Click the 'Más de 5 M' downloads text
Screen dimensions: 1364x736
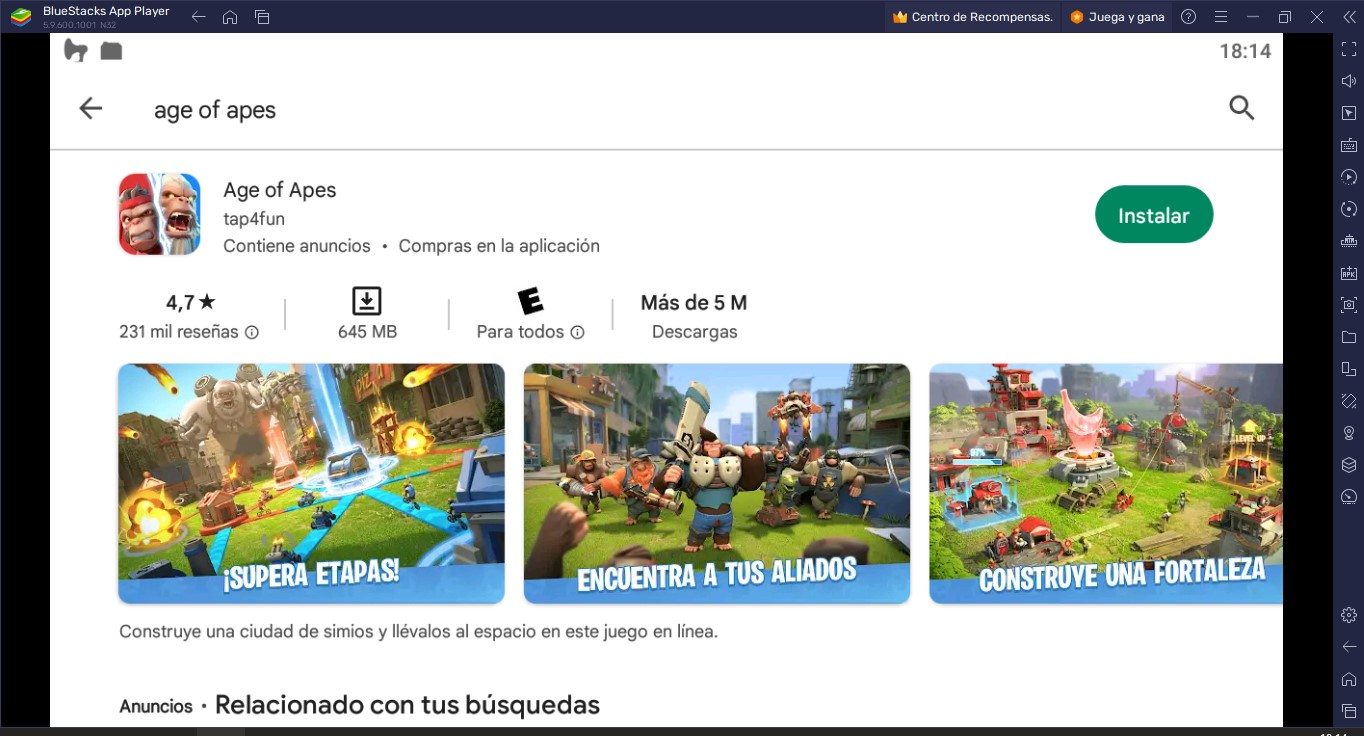(x=694, y=303)
